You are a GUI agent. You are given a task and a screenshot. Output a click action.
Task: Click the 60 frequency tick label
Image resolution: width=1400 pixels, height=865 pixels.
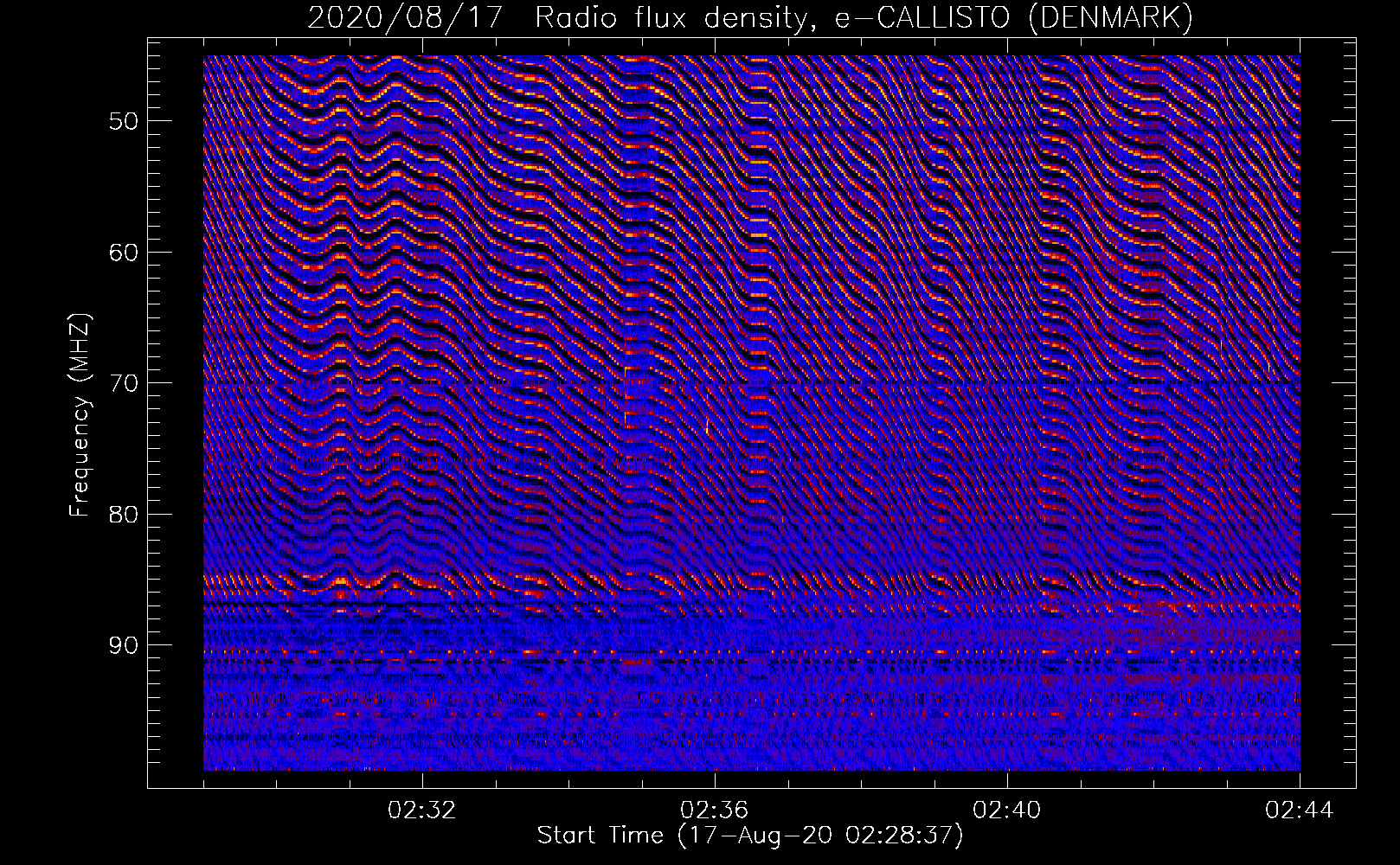tap(123, 252)
